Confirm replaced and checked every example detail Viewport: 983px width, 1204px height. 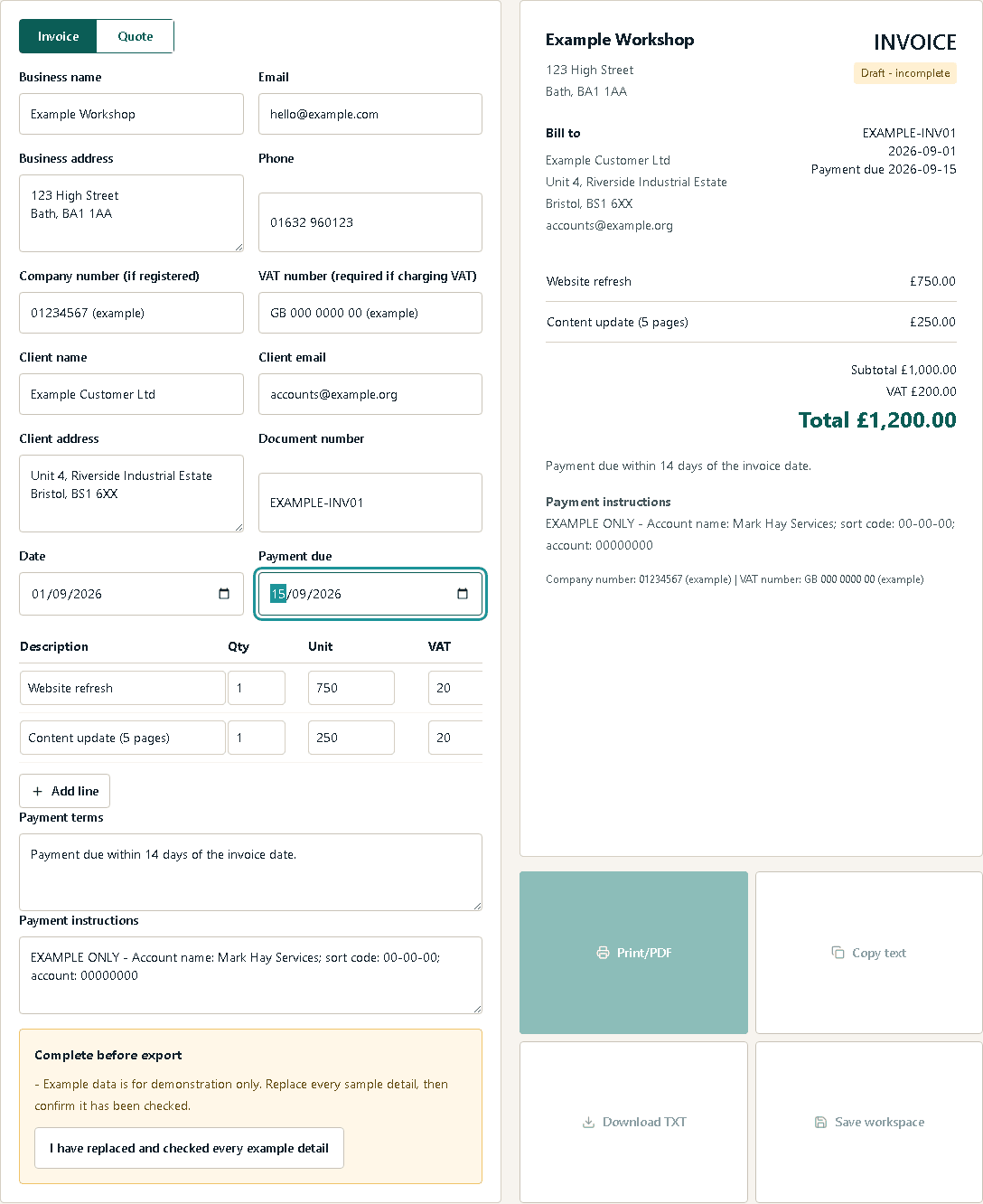click(189, 1148)
